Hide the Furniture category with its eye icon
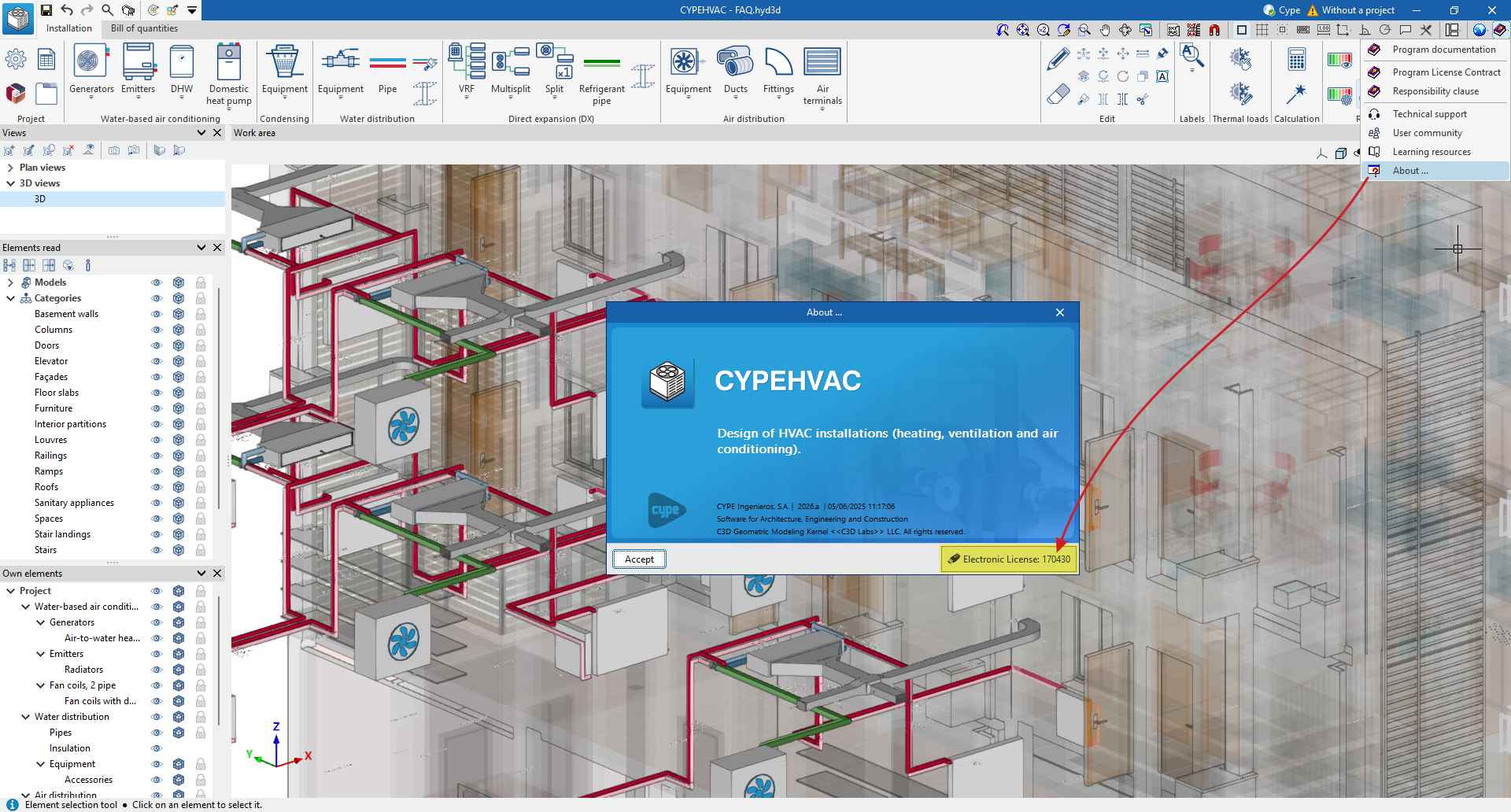 [157, 408]
